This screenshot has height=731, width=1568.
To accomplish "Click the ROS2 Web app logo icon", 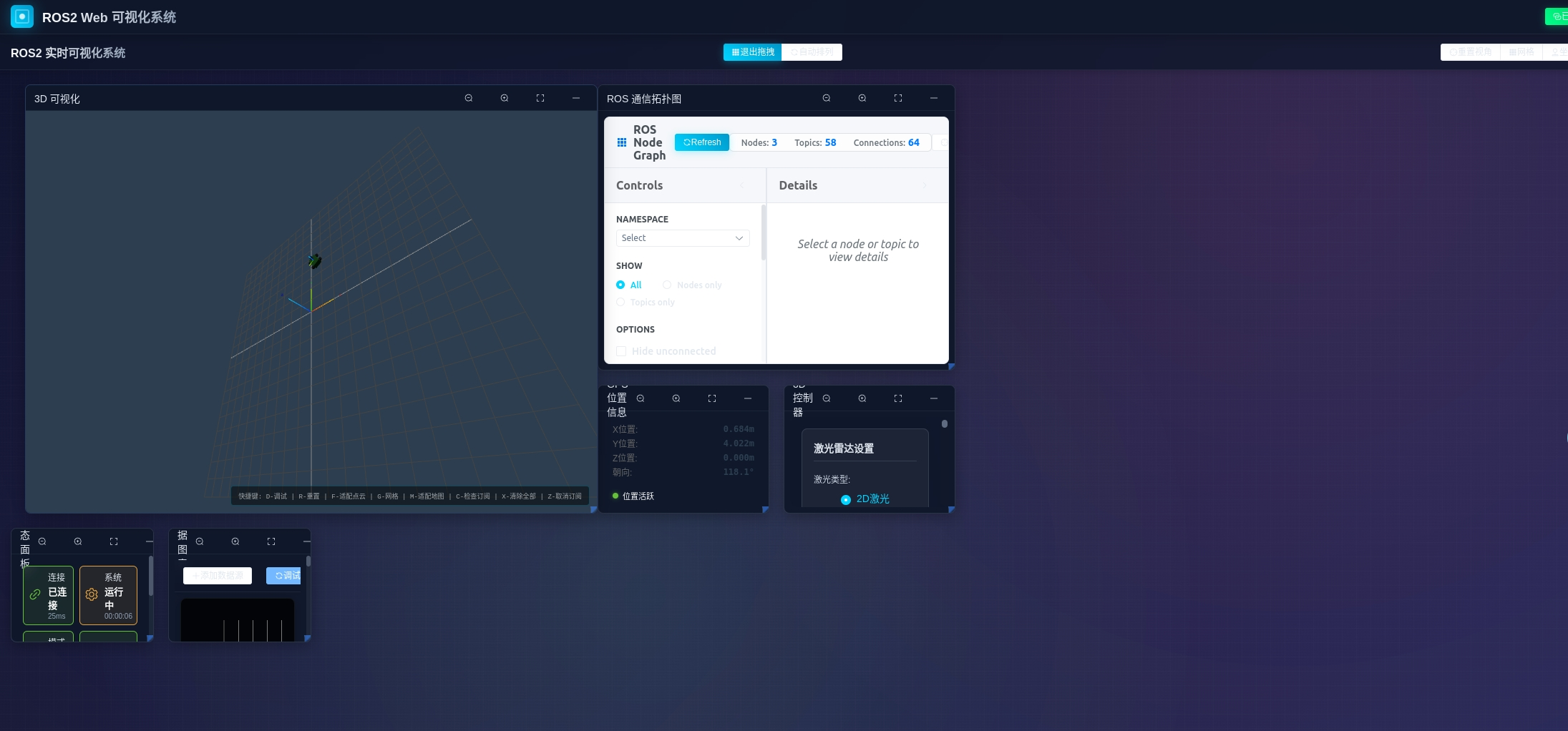I will pos(22,16).
